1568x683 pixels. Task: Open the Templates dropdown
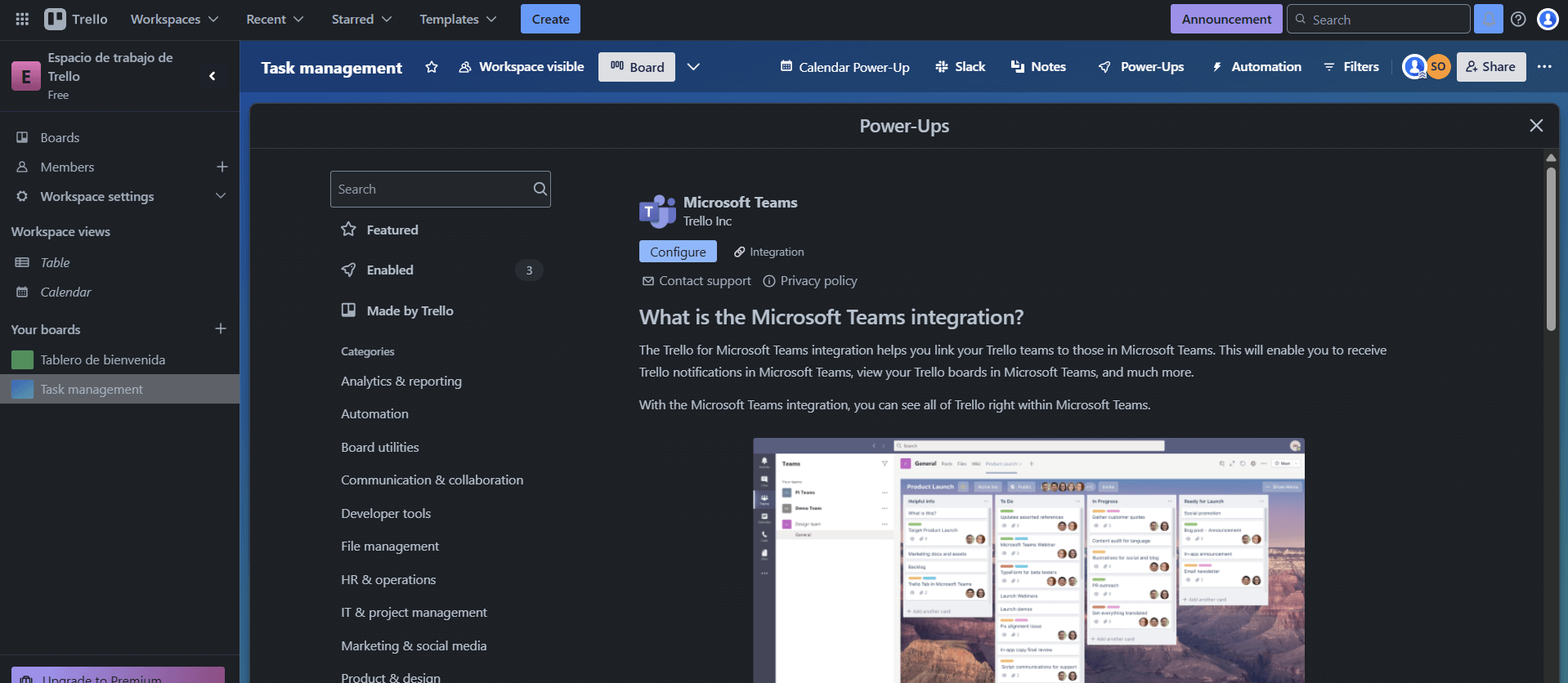pyautogui.click(x=458, y=19)
